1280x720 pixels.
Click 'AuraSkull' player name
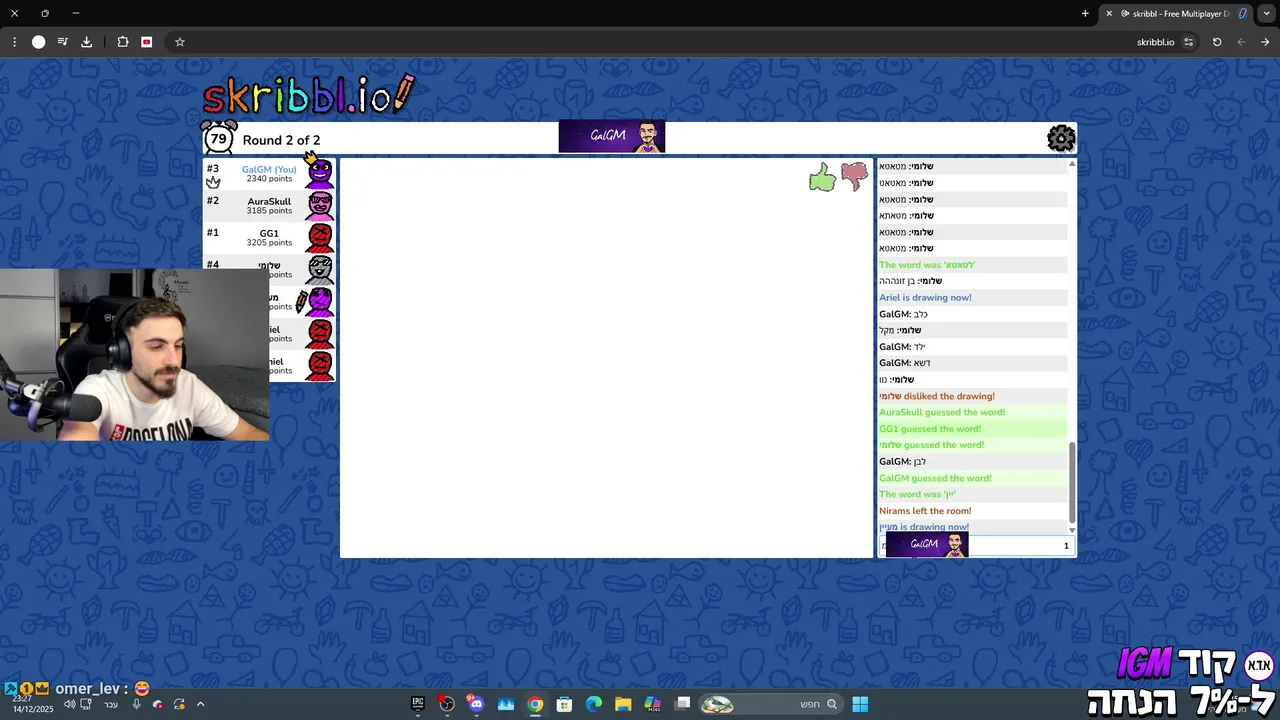[x=269, y=201]
